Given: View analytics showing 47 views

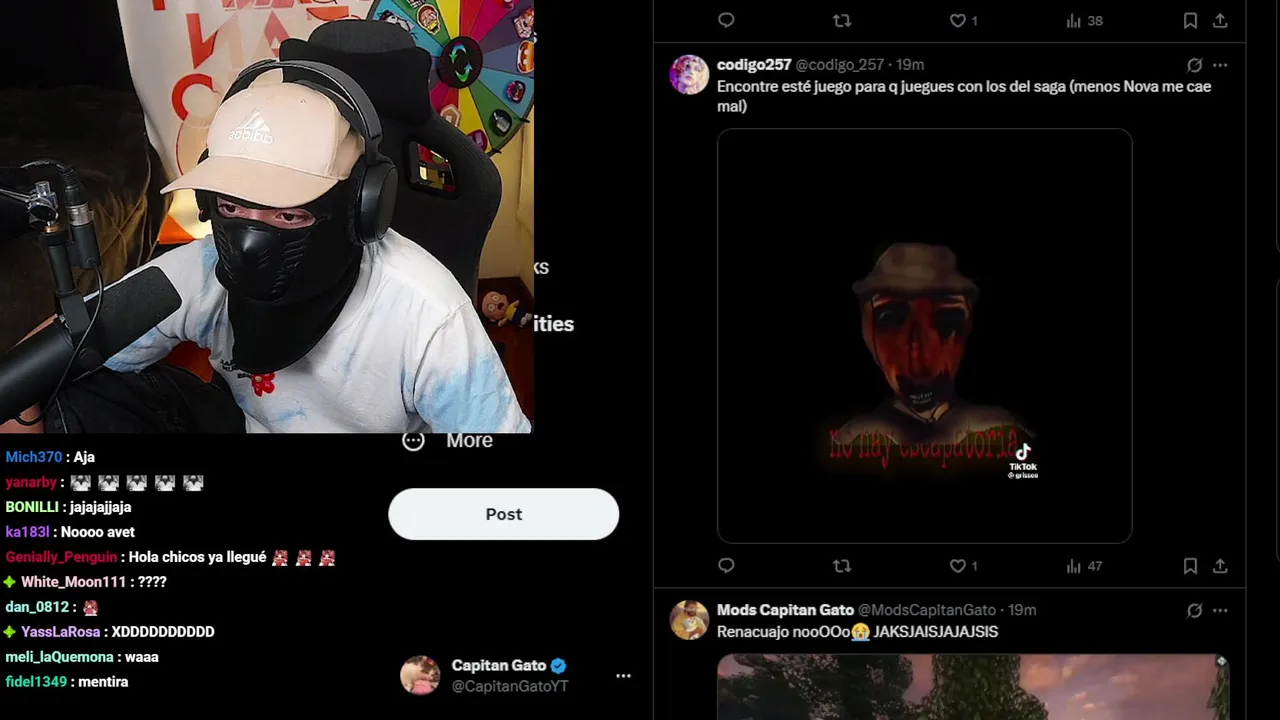Looking at the screenshot, I should coord(1084,566).
